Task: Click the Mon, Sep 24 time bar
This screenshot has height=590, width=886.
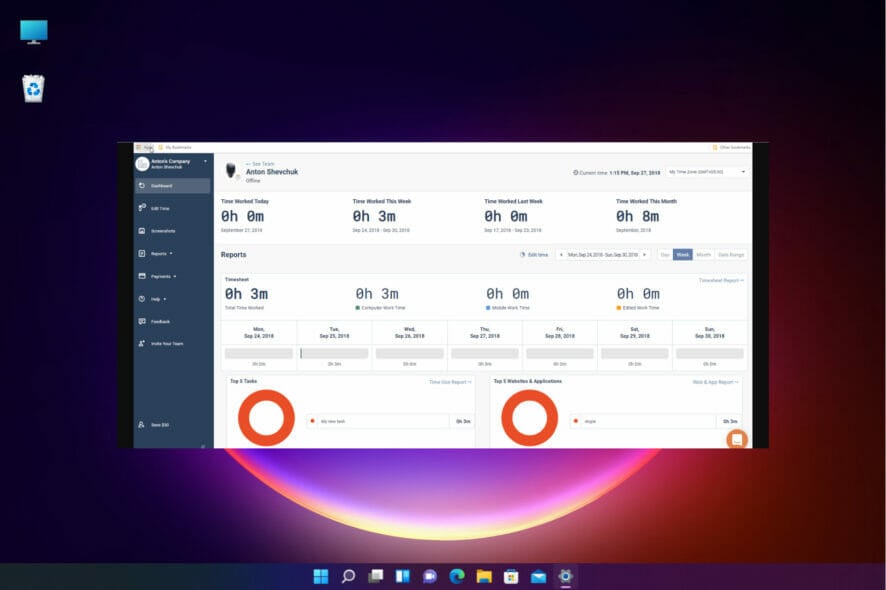Action: coord(259,354)
